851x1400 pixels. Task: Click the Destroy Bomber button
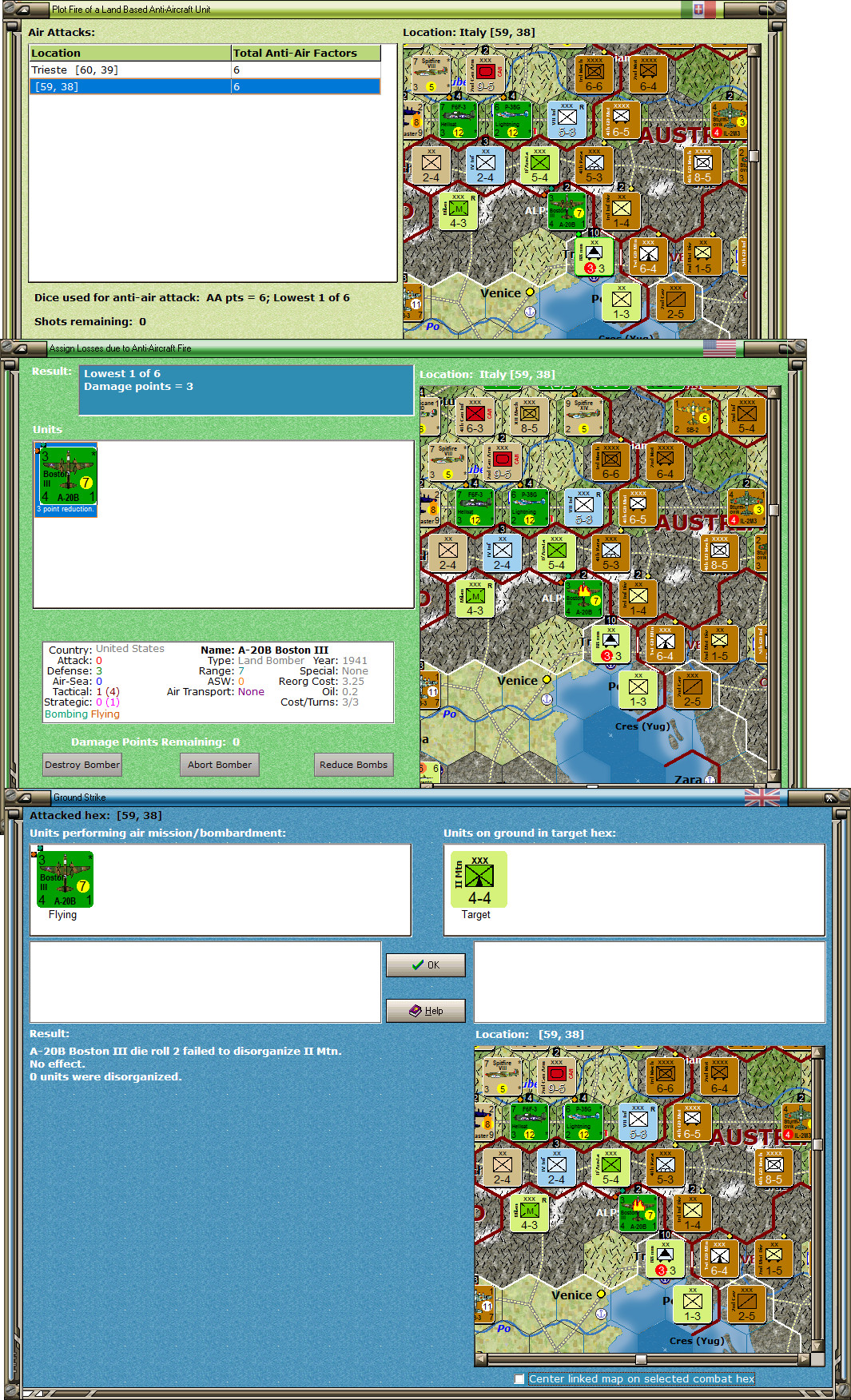[x=82, y=765]
